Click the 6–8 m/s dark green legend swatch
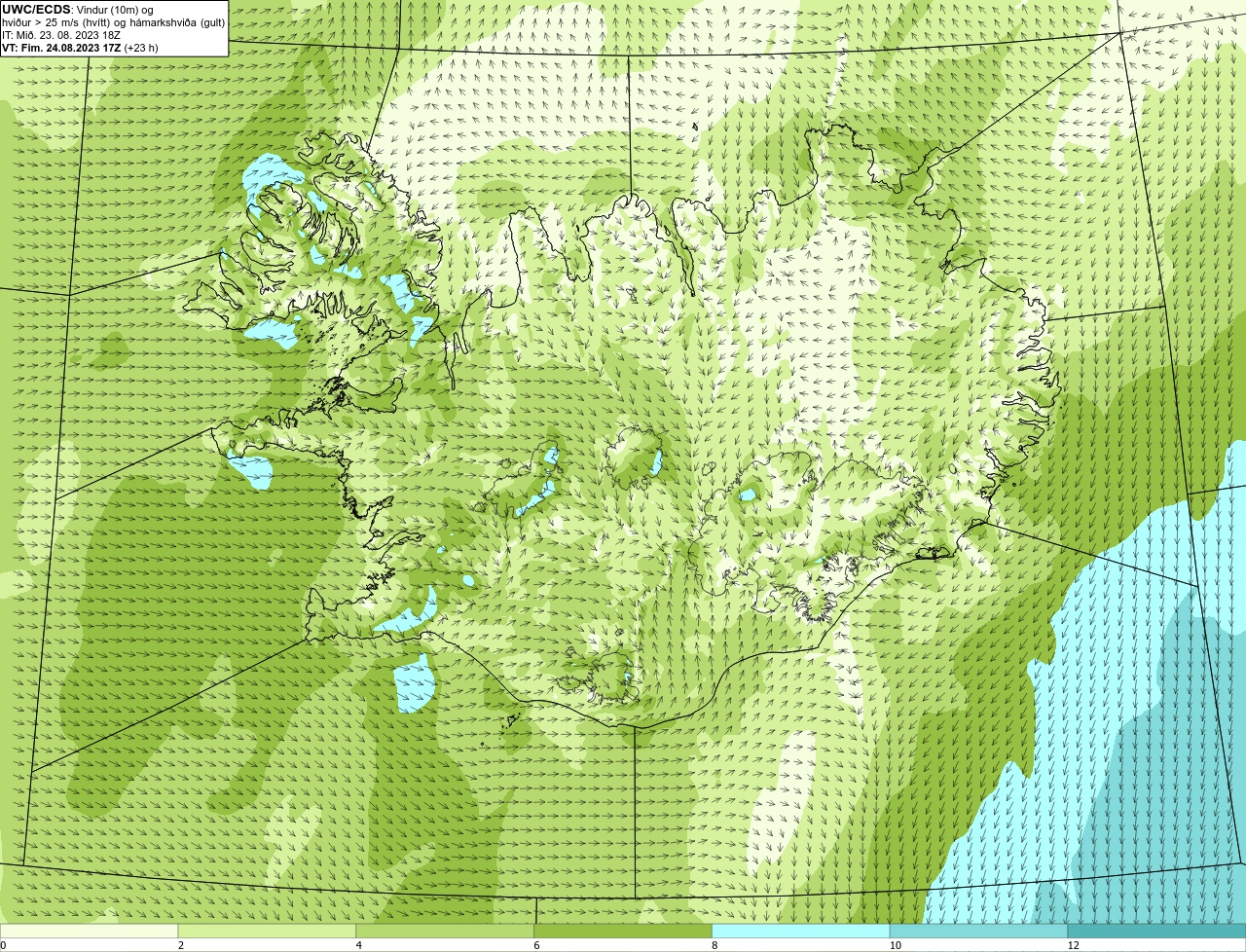The height and width of the screenshot is (952, 1246). [623, 932]
